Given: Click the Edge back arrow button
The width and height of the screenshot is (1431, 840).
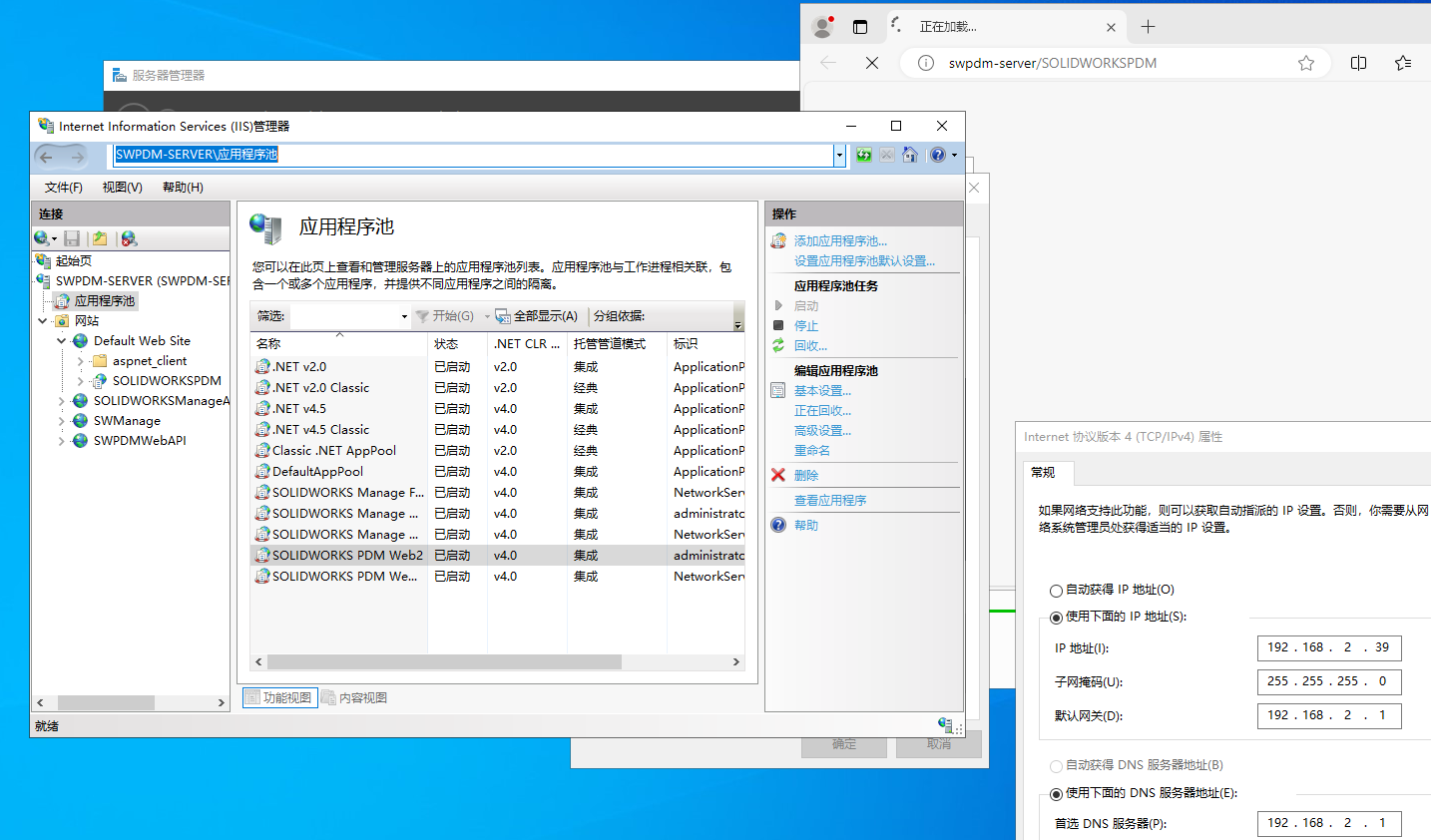Looking at the screenshot, I should [x=828, y=63].
